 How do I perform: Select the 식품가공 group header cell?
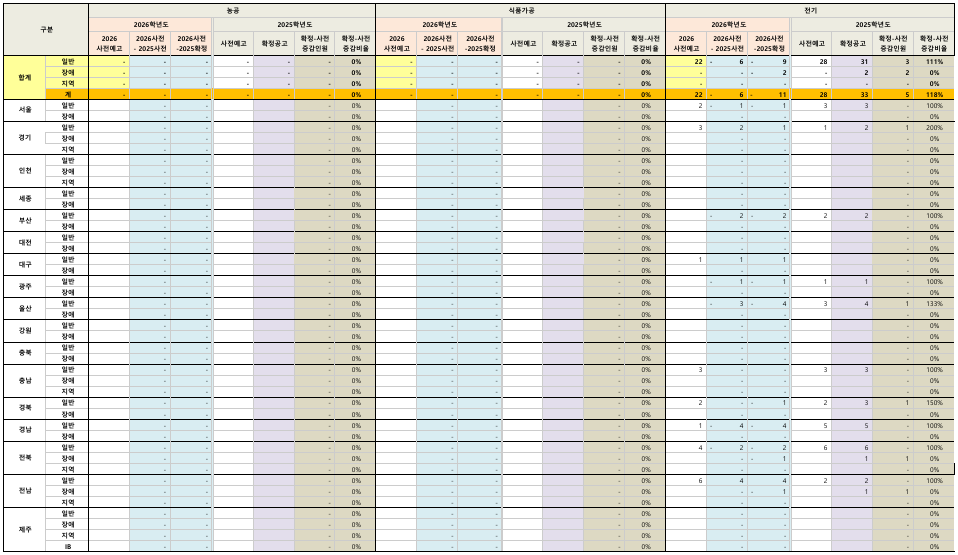pos(521,11)
